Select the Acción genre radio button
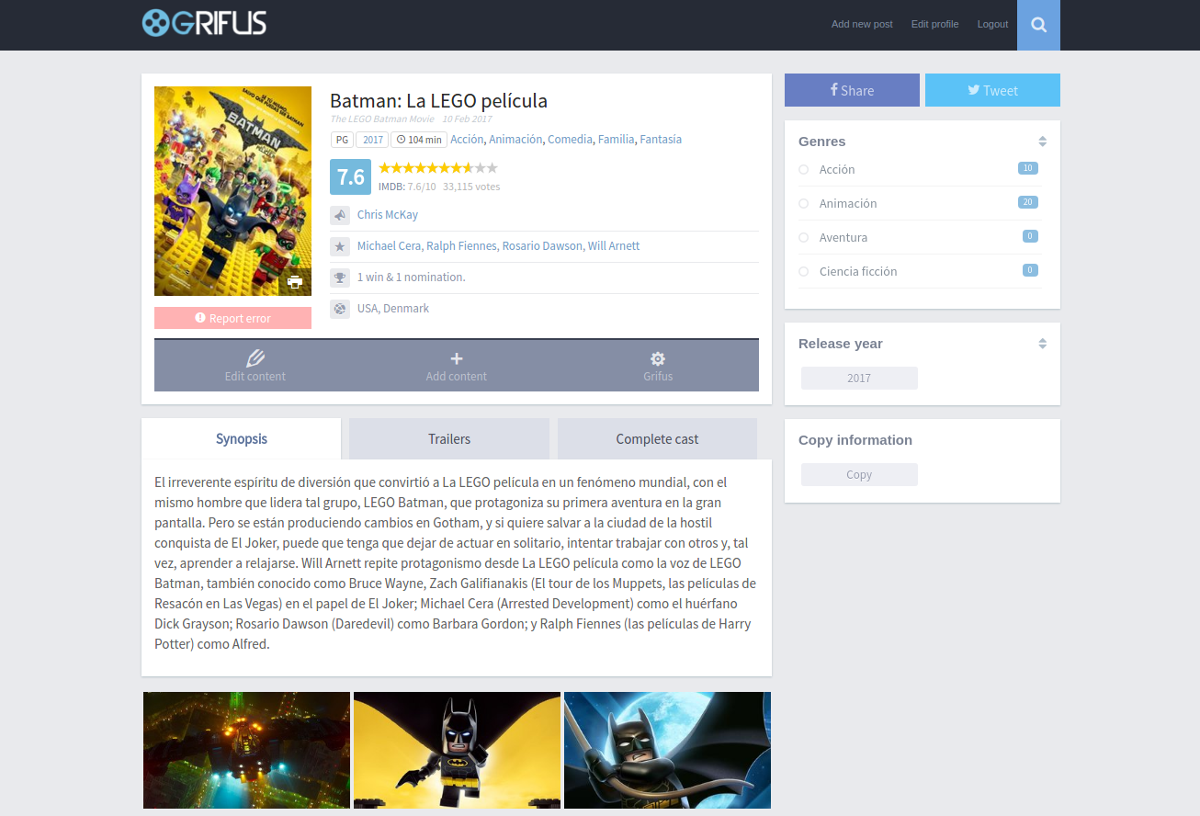This screenshot has width=1200, height=816. pyautogui.click(x=803, y=170)
